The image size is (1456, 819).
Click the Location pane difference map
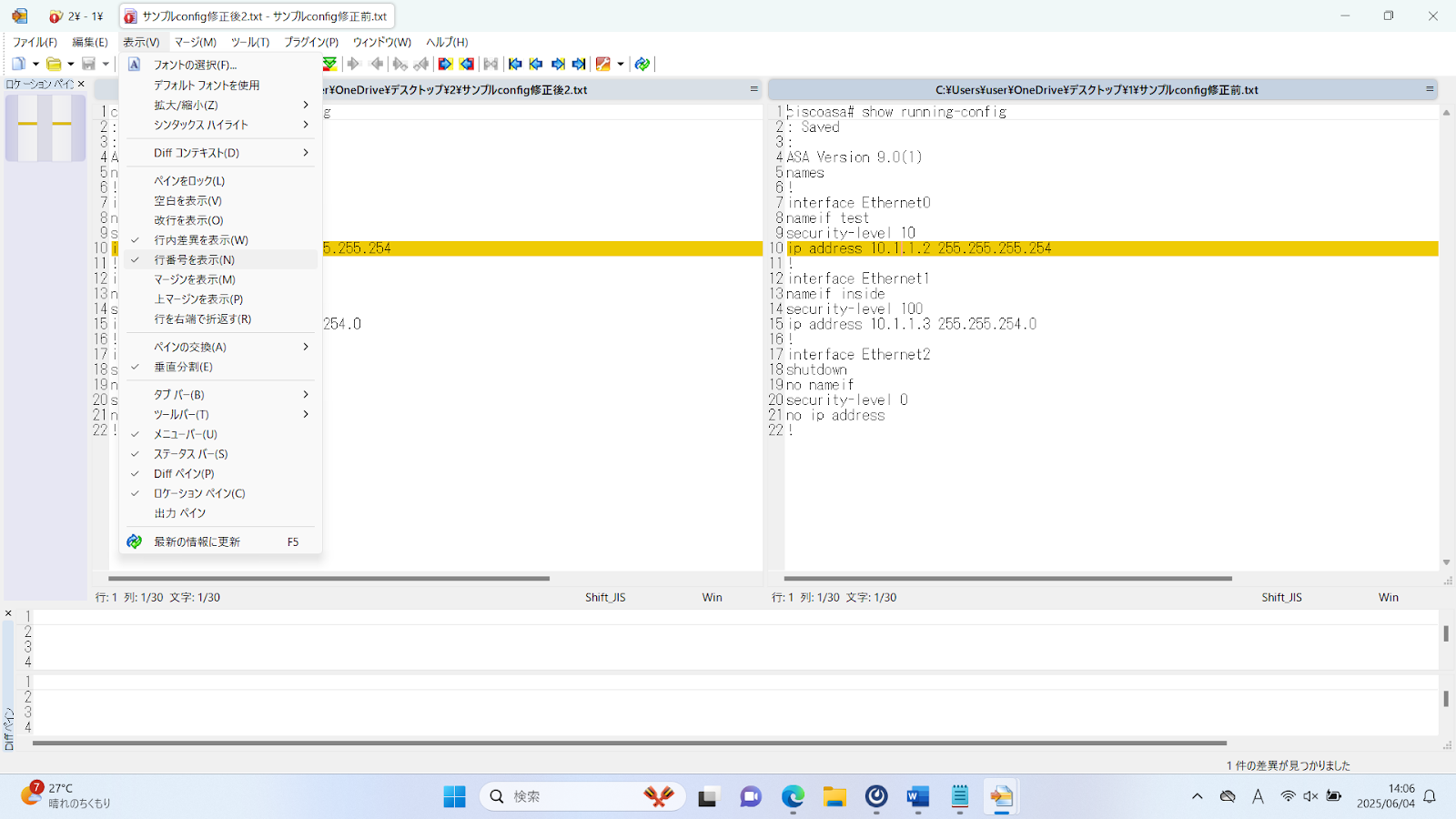[45, 128]
